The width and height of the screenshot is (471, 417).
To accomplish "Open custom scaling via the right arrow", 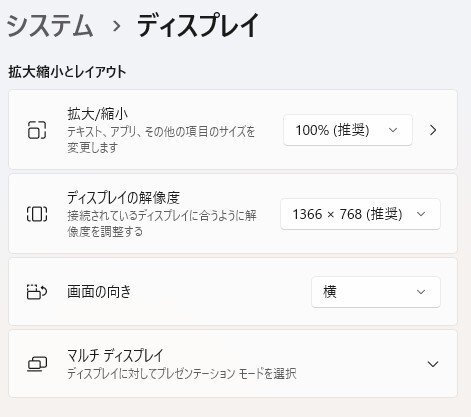I will 433,130.
